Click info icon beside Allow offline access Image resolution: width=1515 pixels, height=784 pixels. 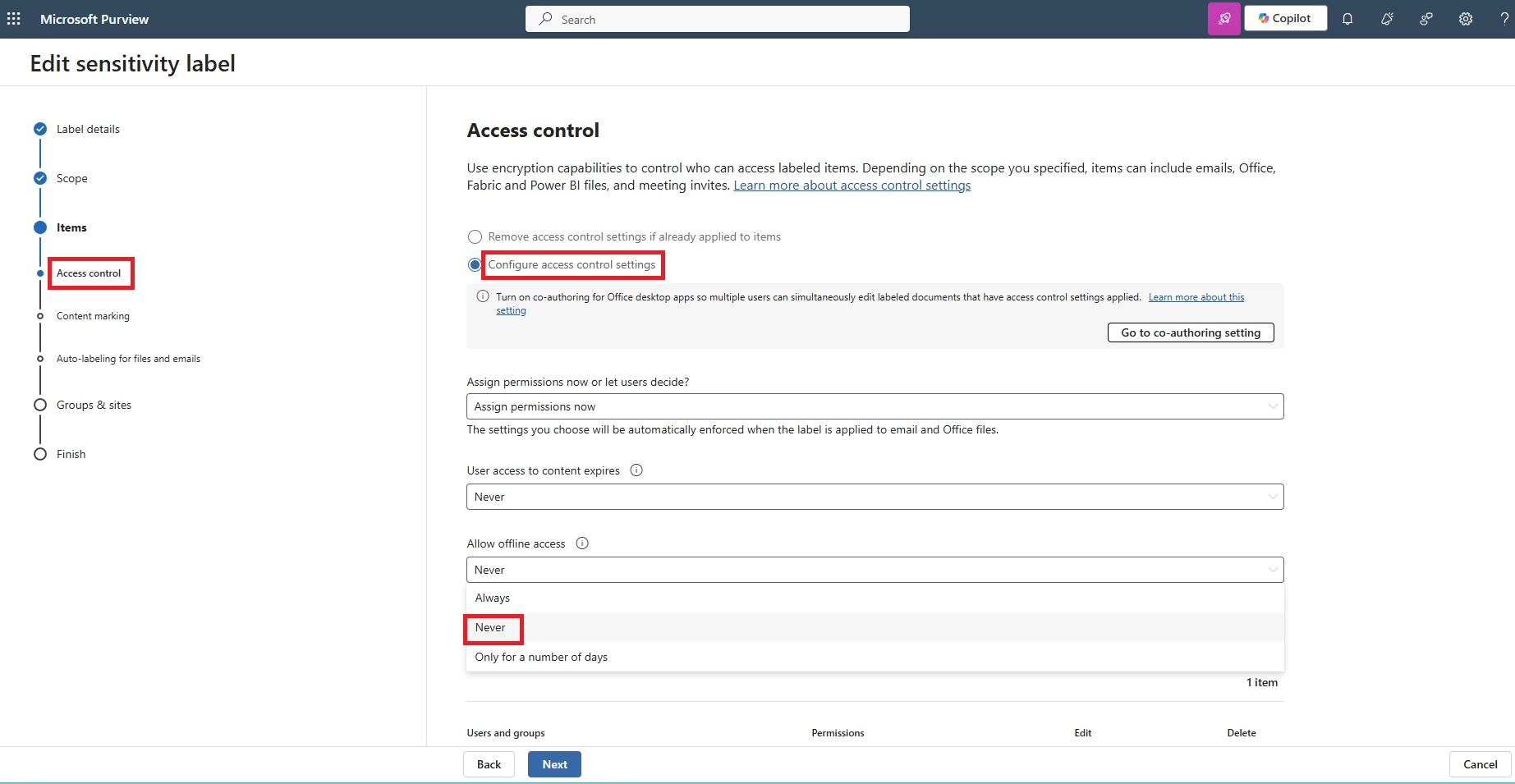pyautogui.click(x=582, y=543)
